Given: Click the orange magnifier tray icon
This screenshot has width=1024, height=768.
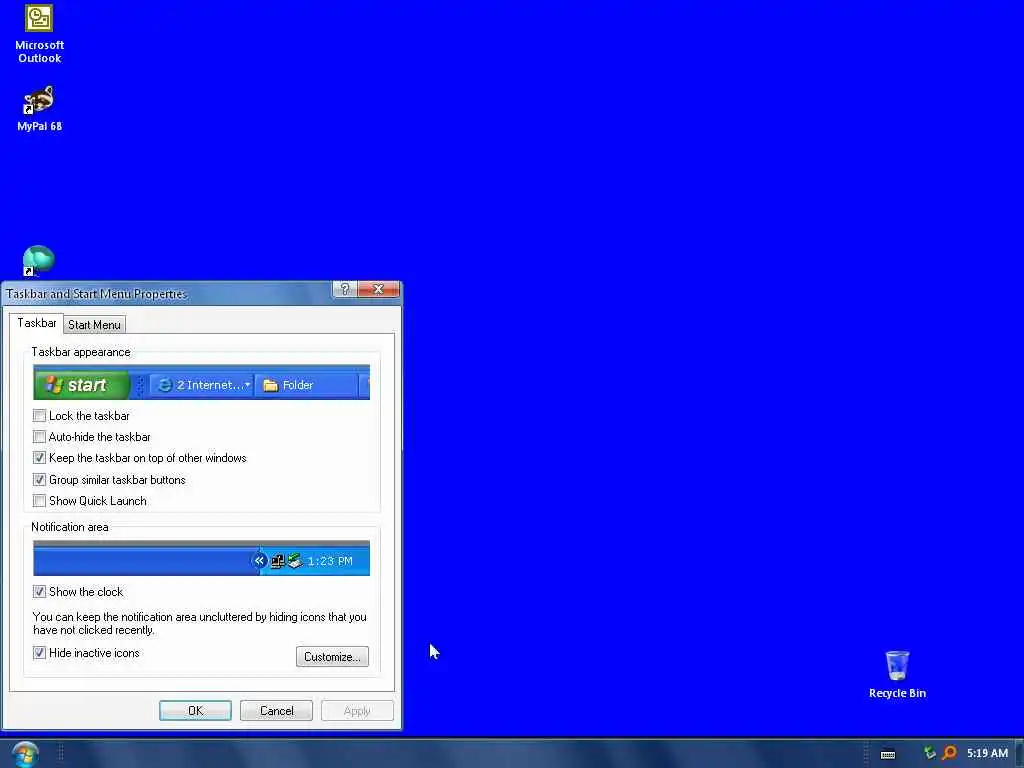Looking at the screenshot, I should point(949,753).
